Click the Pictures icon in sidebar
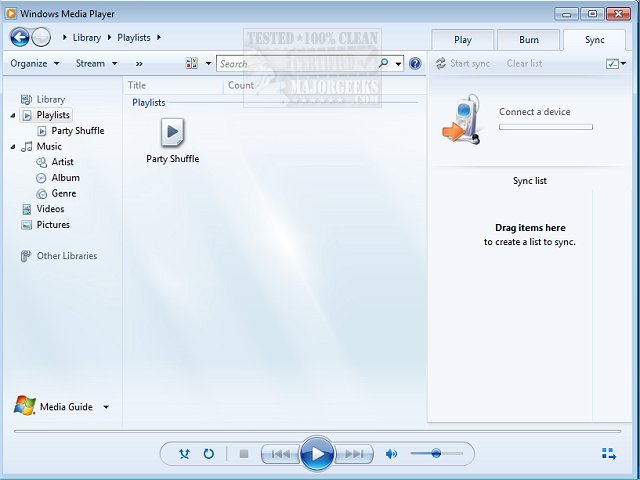The height and width of the screenshot is (480, 640). click(x=27, y=225)
